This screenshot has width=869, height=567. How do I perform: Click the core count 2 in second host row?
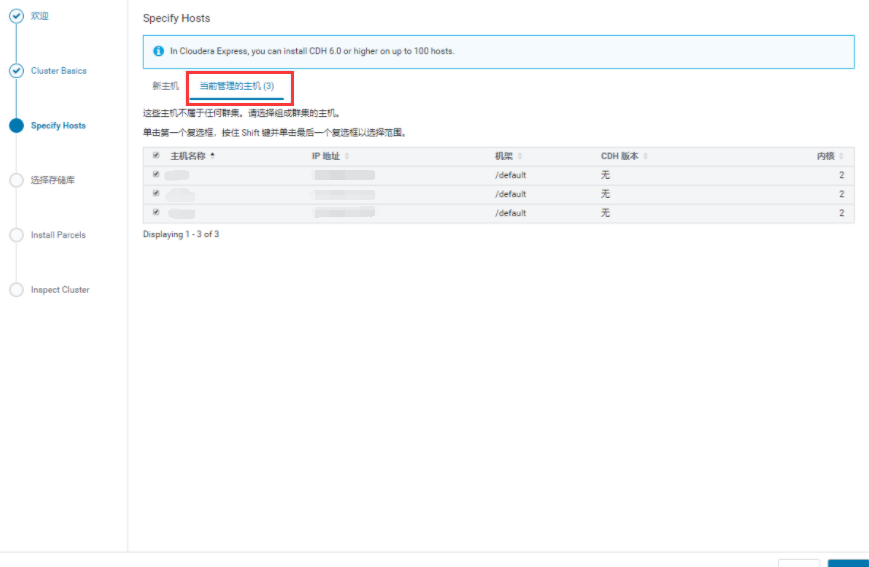click(841, 194)
